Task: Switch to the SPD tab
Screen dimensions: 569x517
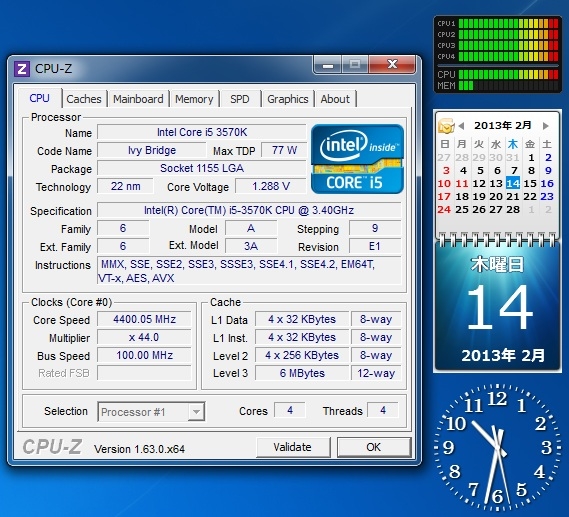Action: pos(240,99)
